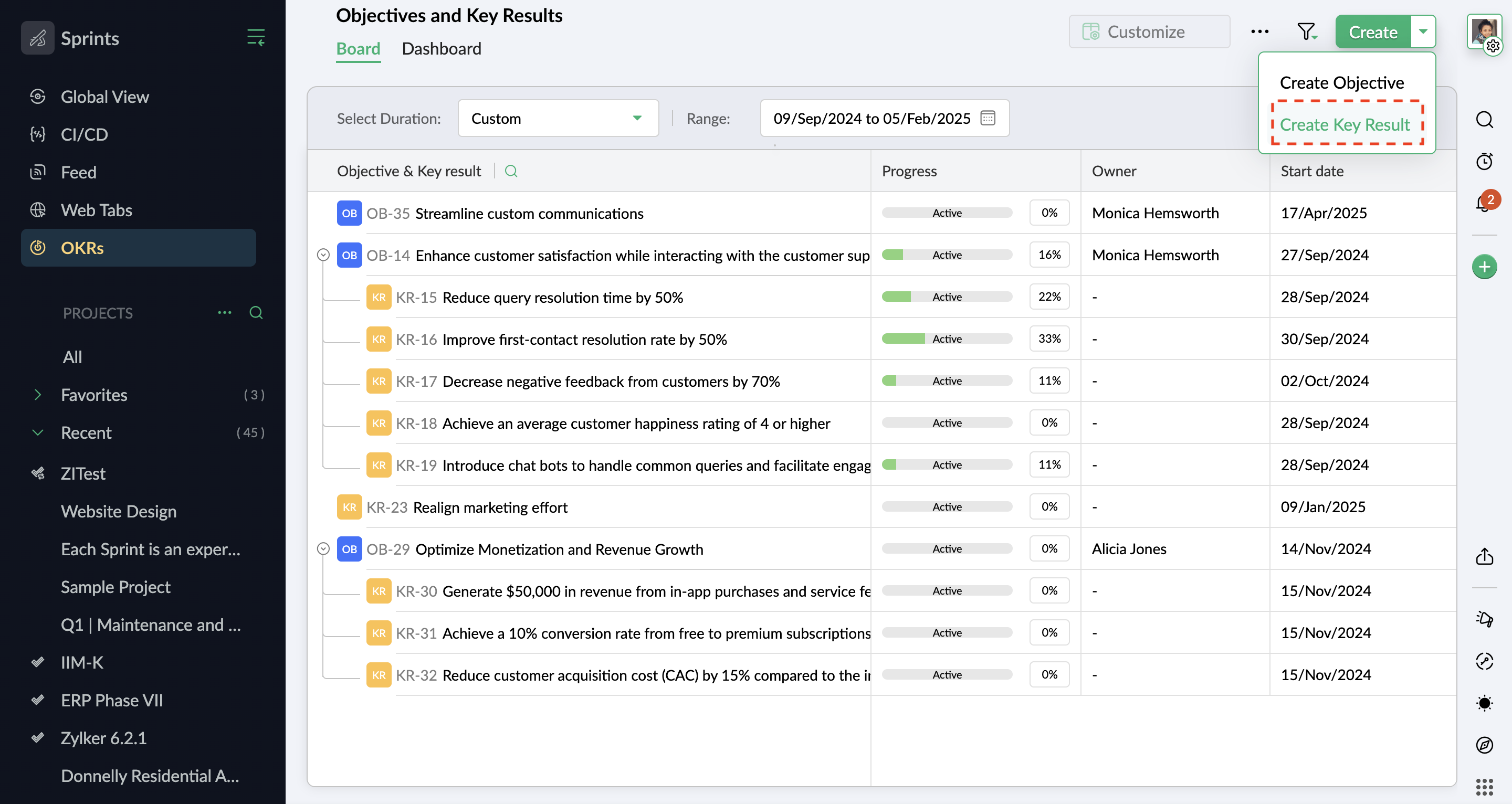This screenshot has width=1512, height=804.
Task: Select All projects in sidebar
Action: coord(73,357)
